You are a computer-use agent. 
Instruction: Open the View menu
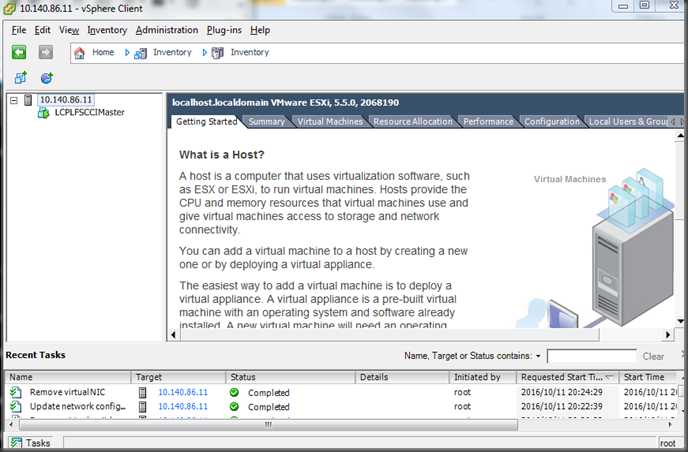click(x=69, y=30)
